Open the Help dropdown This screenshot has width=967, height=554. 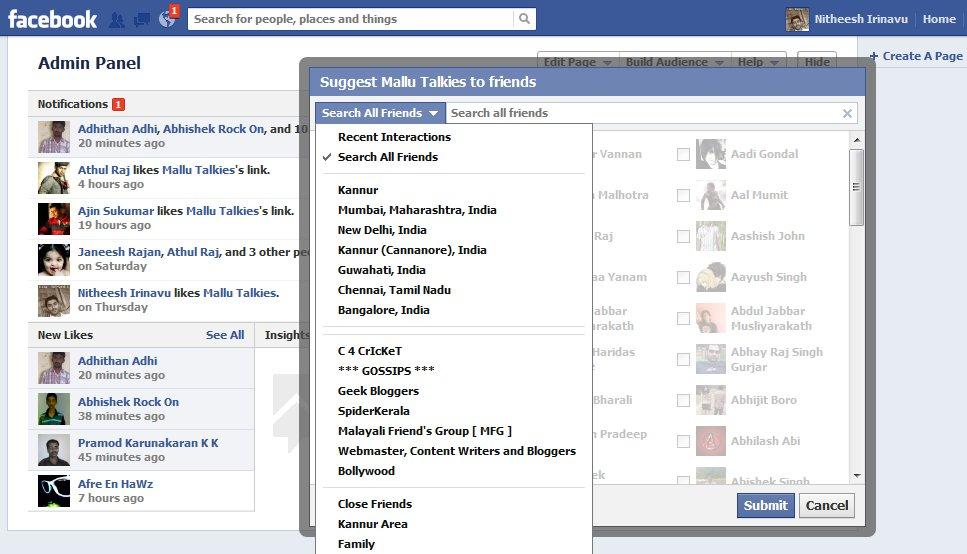click(x=759, y=62)
